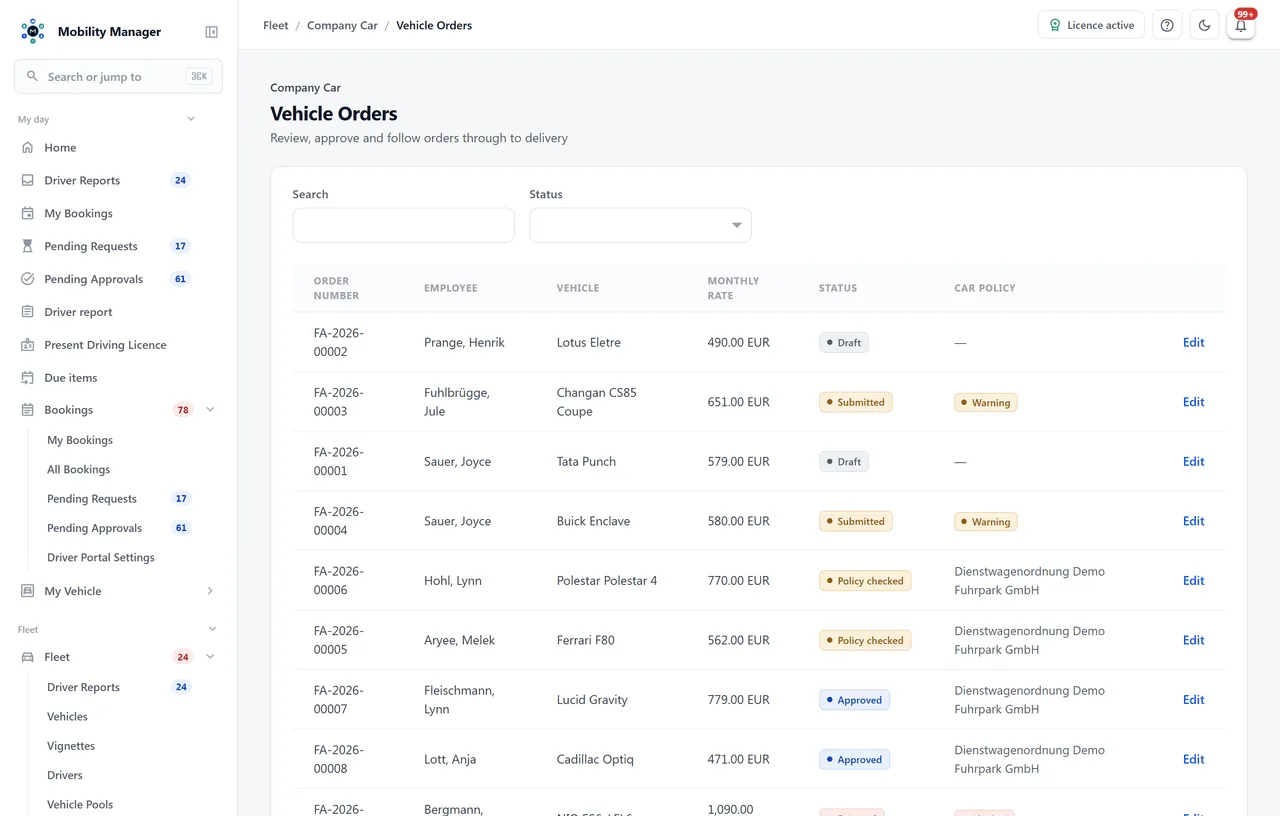Open Vehicle Pools under Fleet

click(x=80, y=804)
